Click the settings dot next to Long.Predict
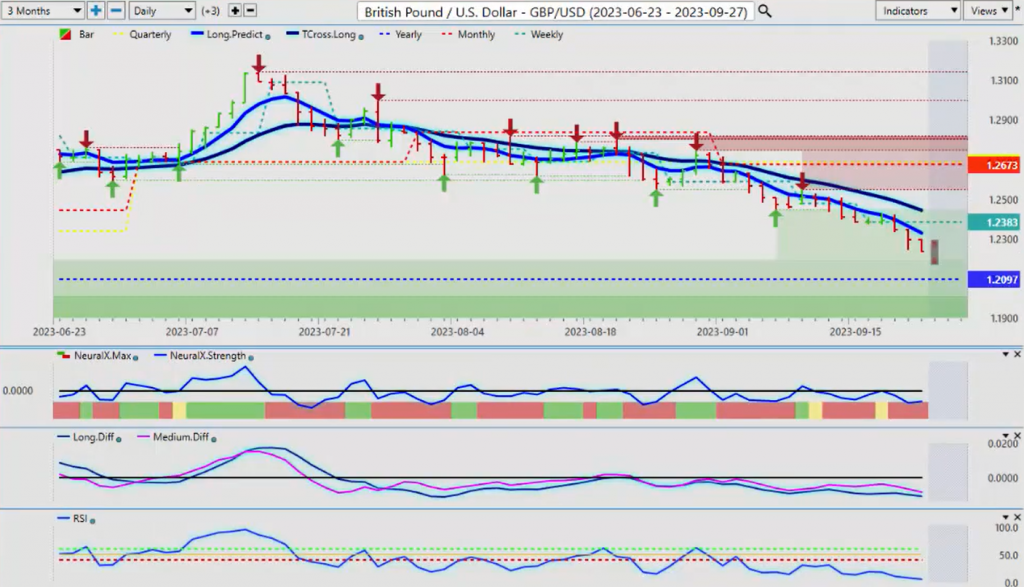 coord(268,37)
